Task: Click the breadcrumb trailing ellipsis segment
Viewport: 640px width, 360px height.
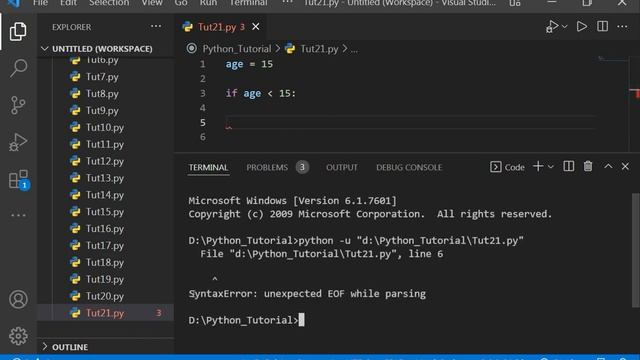Action: [354, 49]
